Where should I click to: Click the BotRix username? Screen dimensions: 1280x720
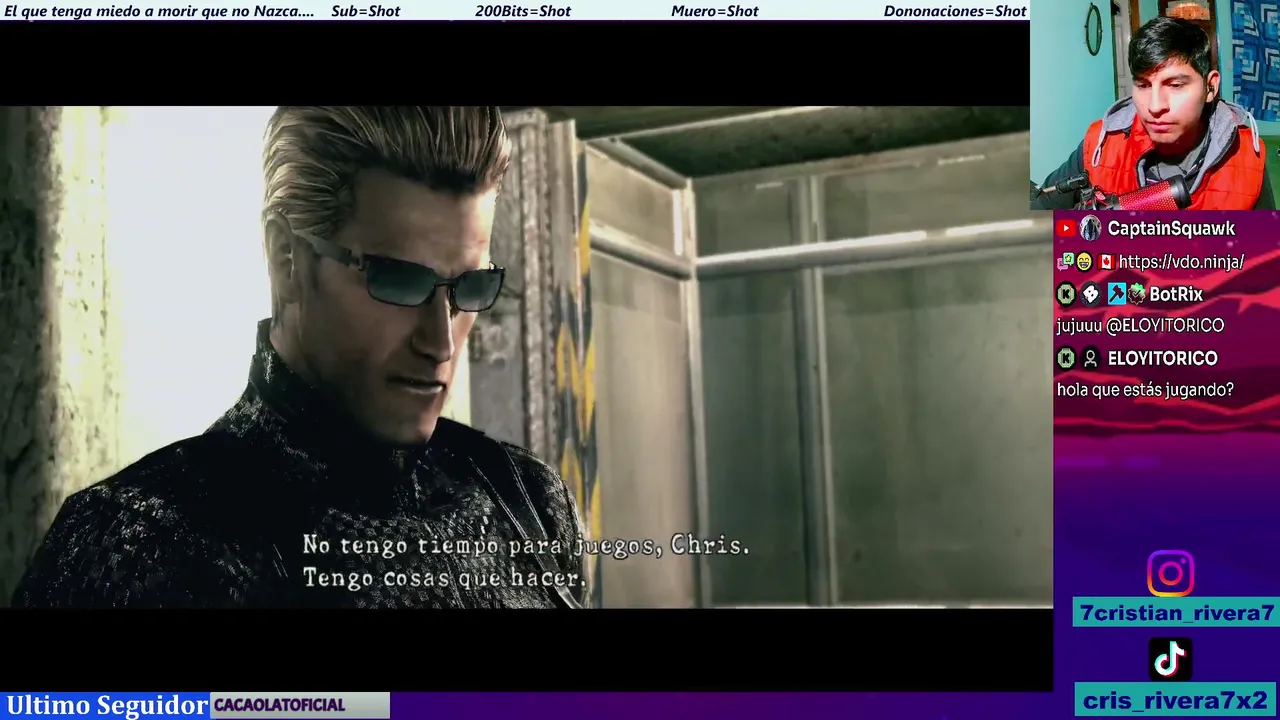pos(1176,294)
